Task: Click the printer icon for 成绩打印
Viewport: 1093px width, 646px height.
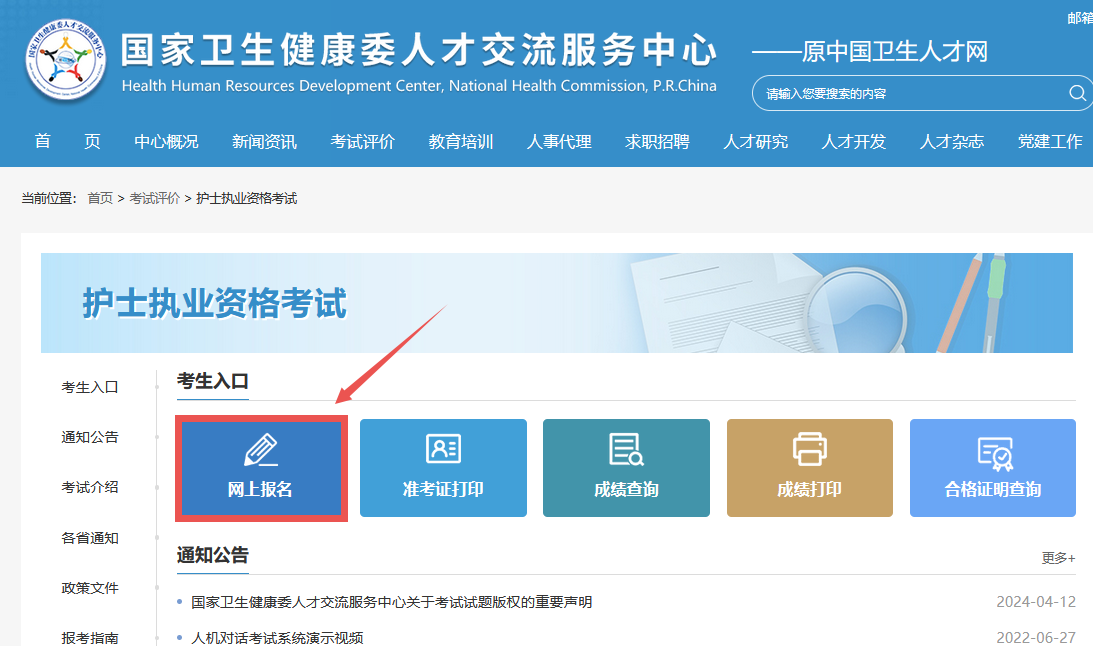Action: click(x=809, y=449)
